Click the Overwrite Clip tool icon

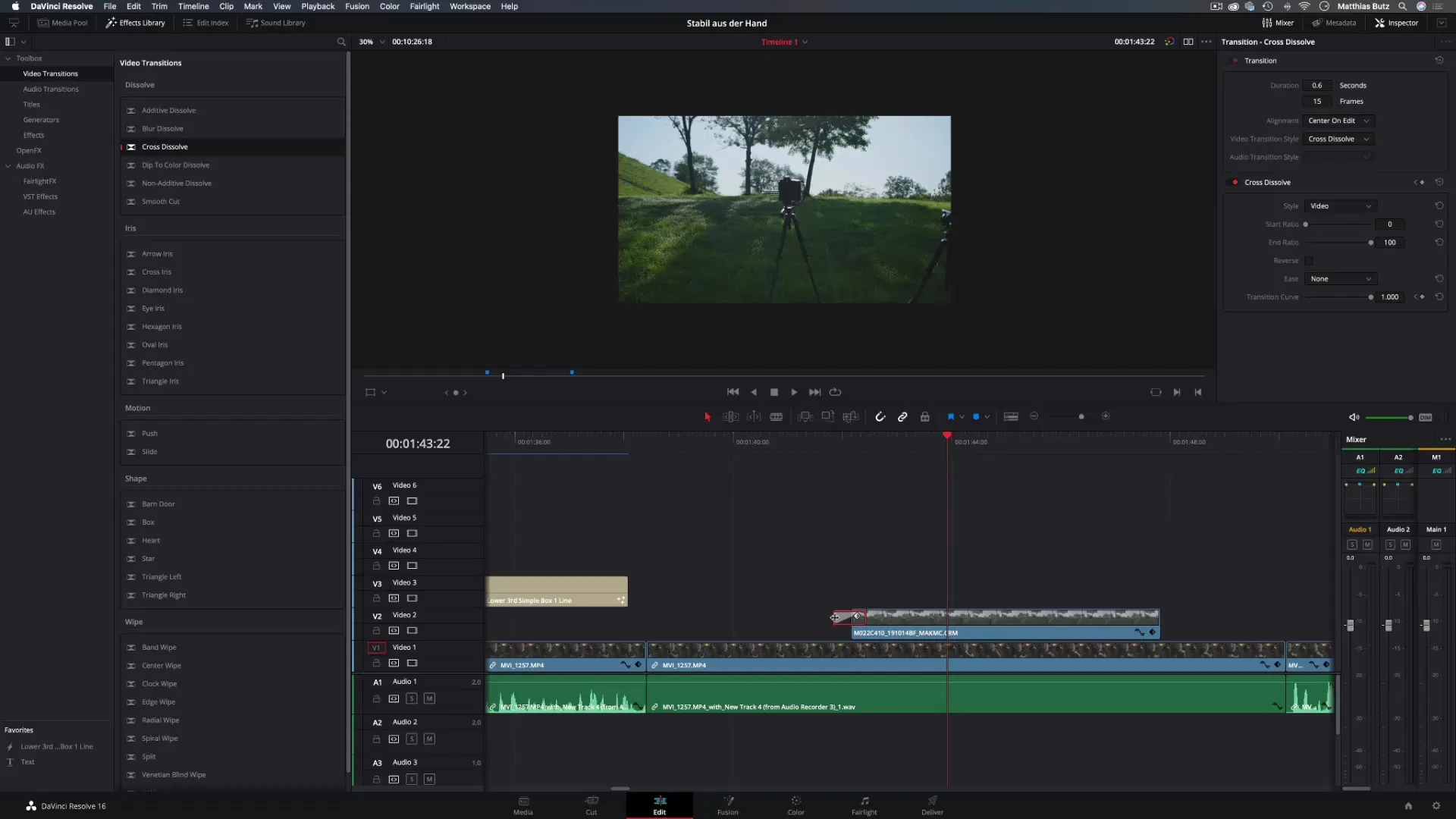coord(828,416)
